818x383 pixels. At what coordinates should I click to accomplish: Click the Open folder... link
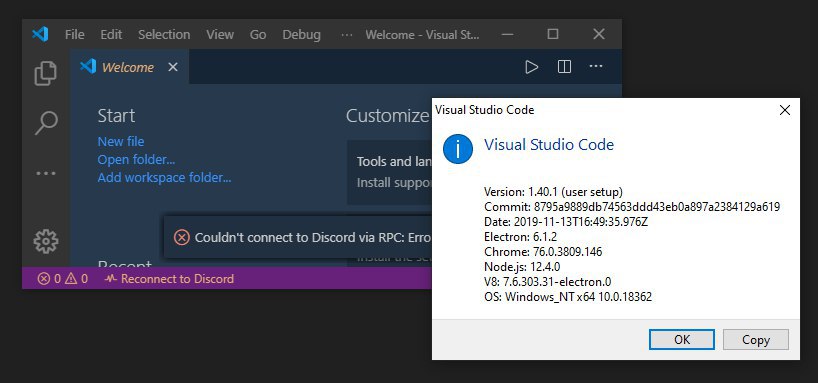136,159
